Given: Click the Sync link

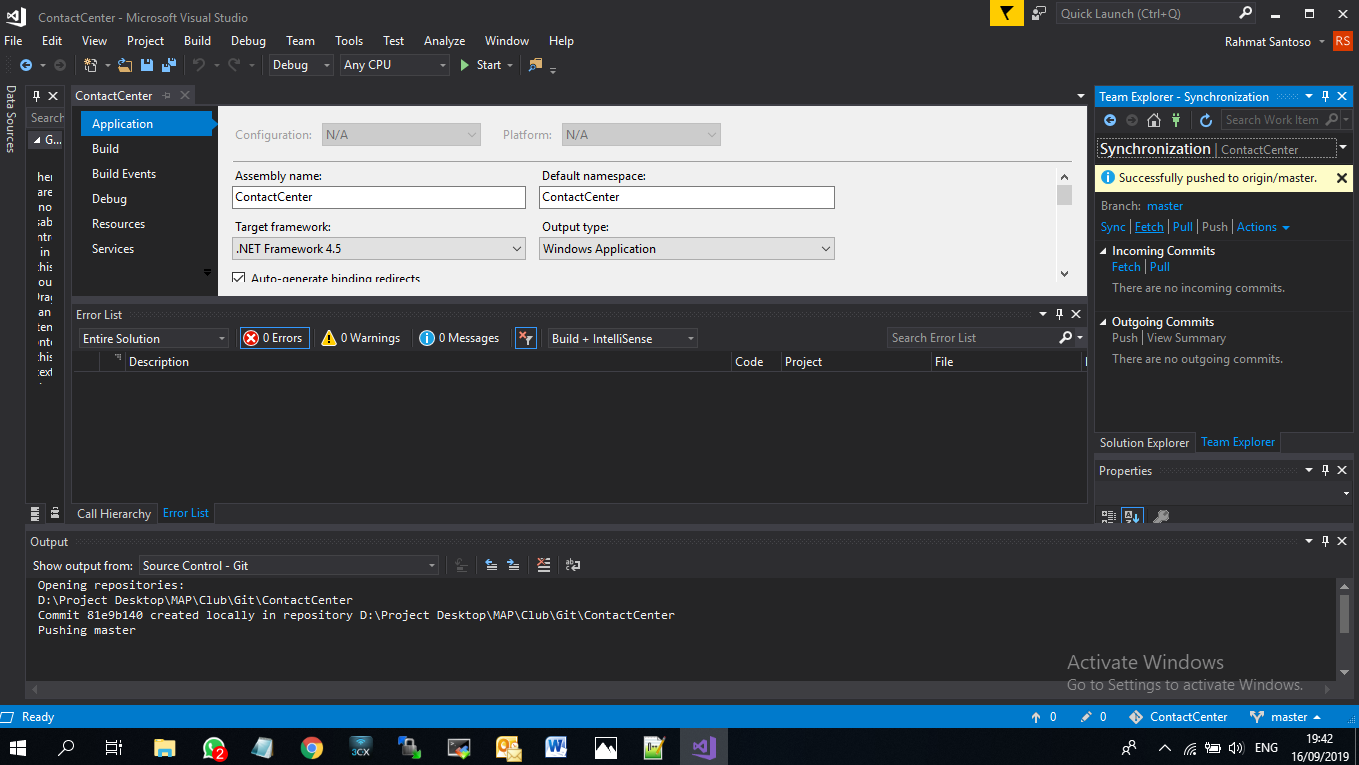Looking at the screenshot, I should (x=1113, y=227).
